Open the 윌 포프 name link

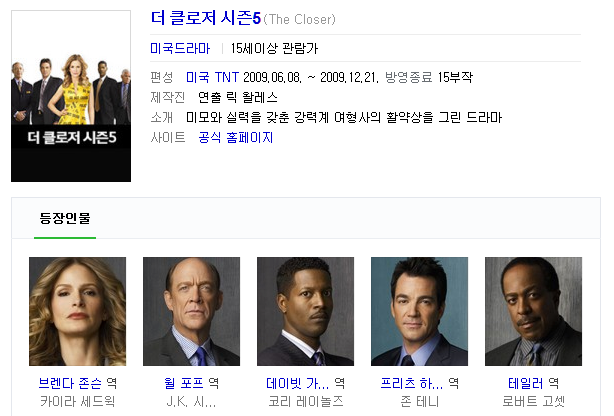pos(184,383)
